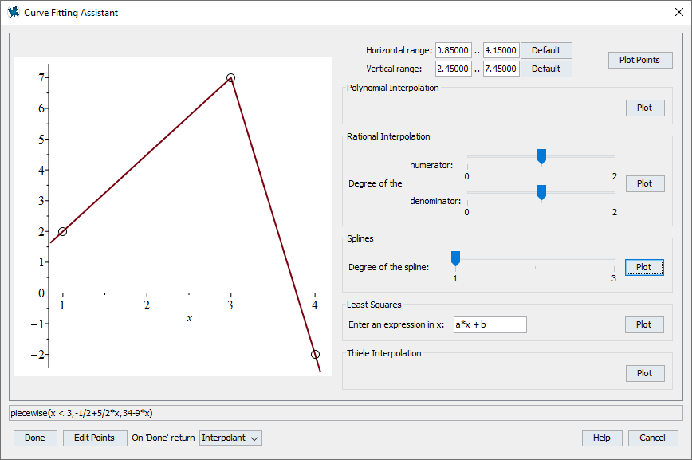Click the vertical range maximum field
The image size is (692, 460).
coord(500,69)
